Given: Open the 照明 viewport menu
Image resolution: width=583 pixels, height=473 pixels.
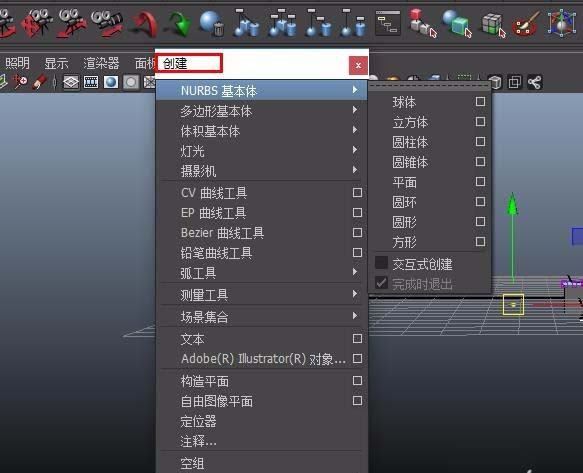Looking at the screenshot, I should [17, 63].
